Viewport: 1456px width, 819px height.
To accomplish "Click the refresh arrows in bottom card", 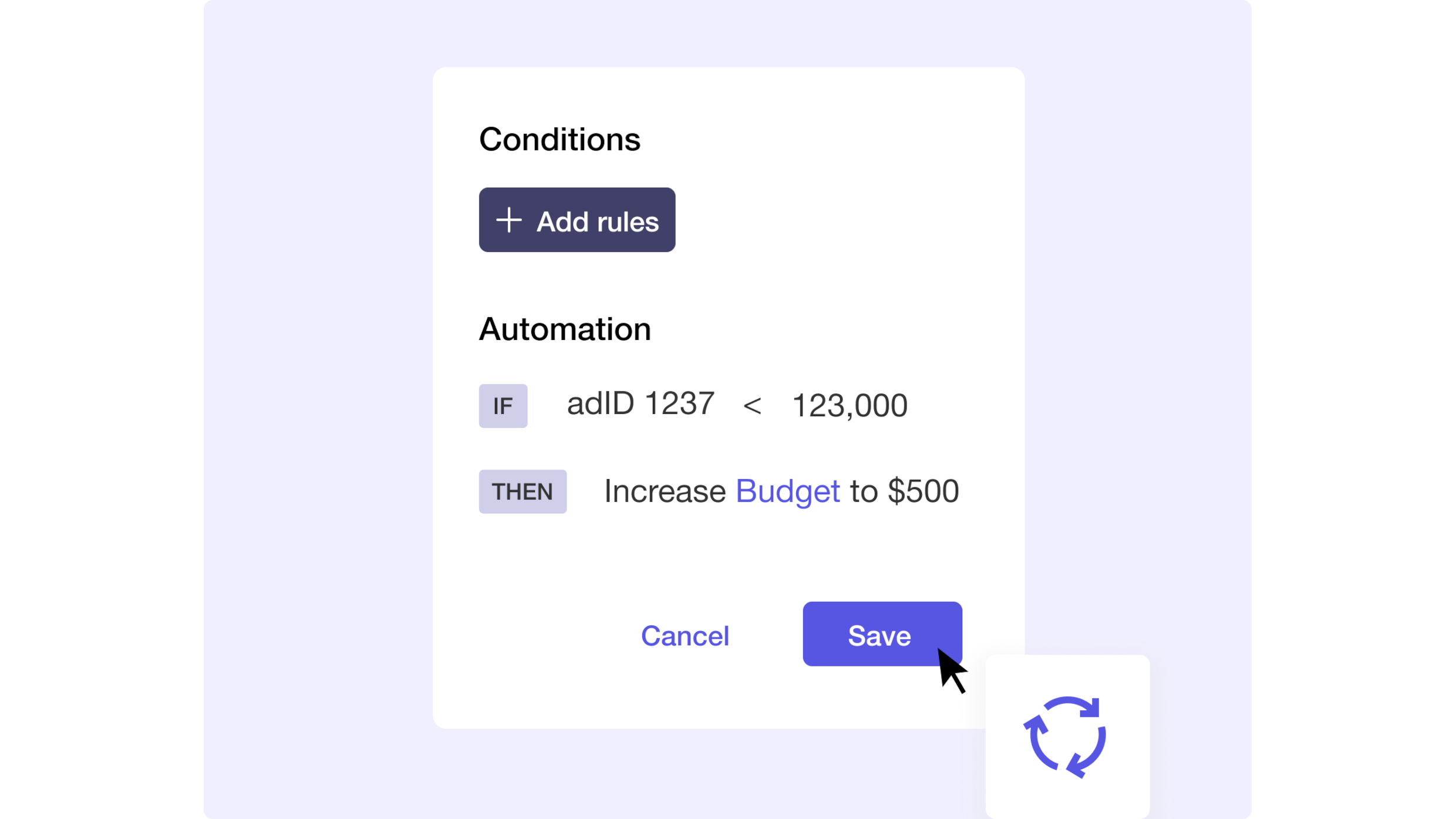I will [x=1064, y=737].
